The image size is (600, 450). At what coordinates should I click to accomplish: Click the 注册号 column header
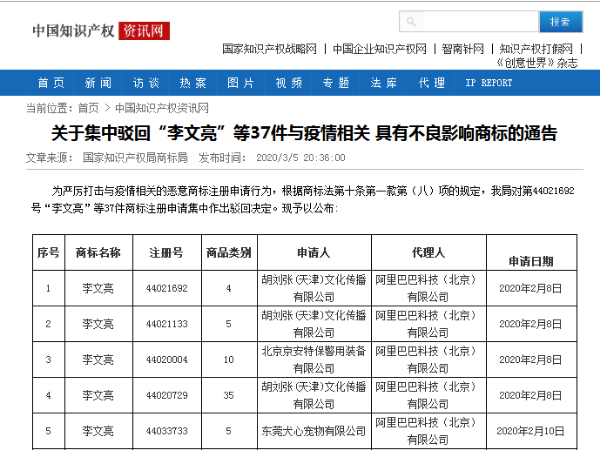[166, 253]
